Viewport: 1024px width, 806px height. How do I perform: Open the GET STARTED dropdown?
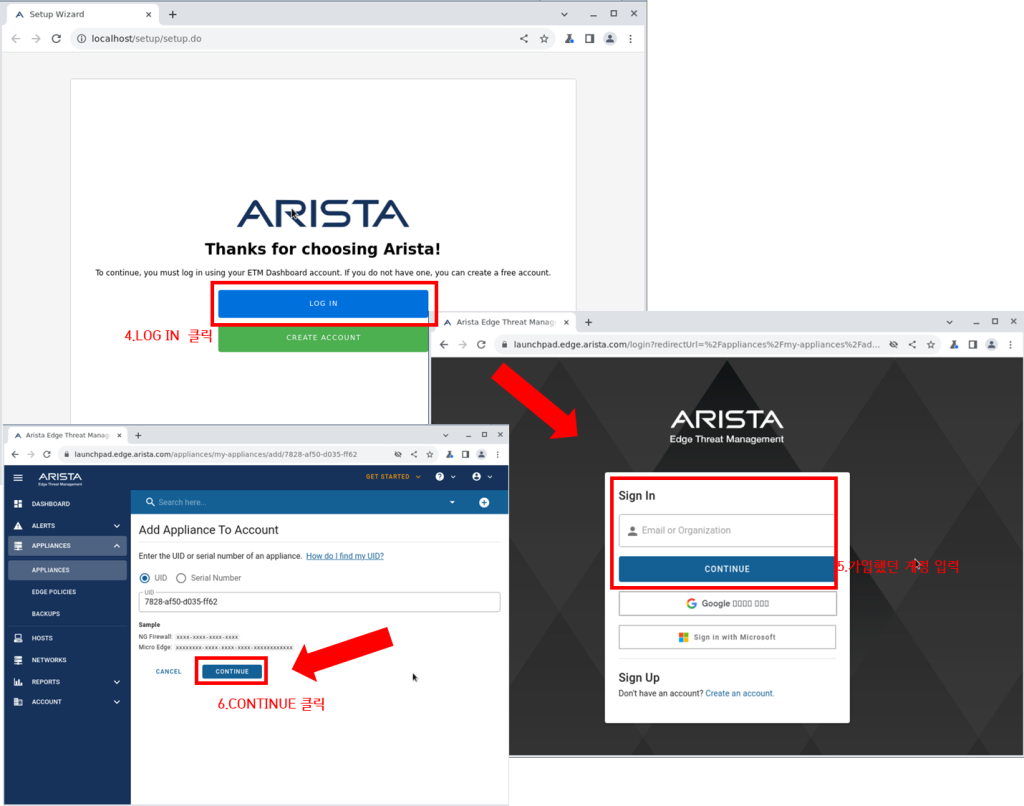(393, 477)
